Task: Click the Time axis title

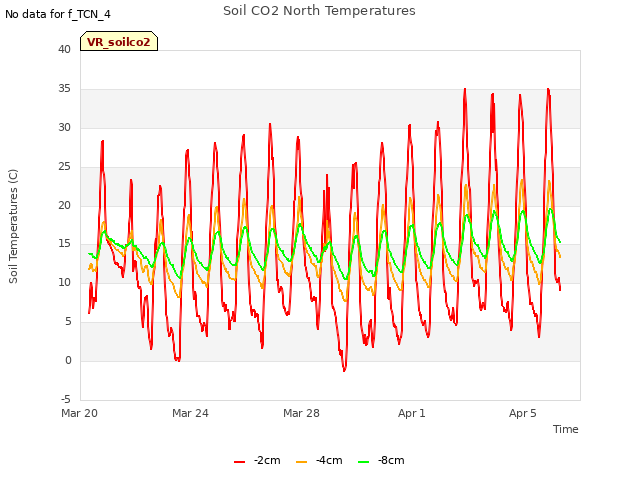Action: [566, 429]
